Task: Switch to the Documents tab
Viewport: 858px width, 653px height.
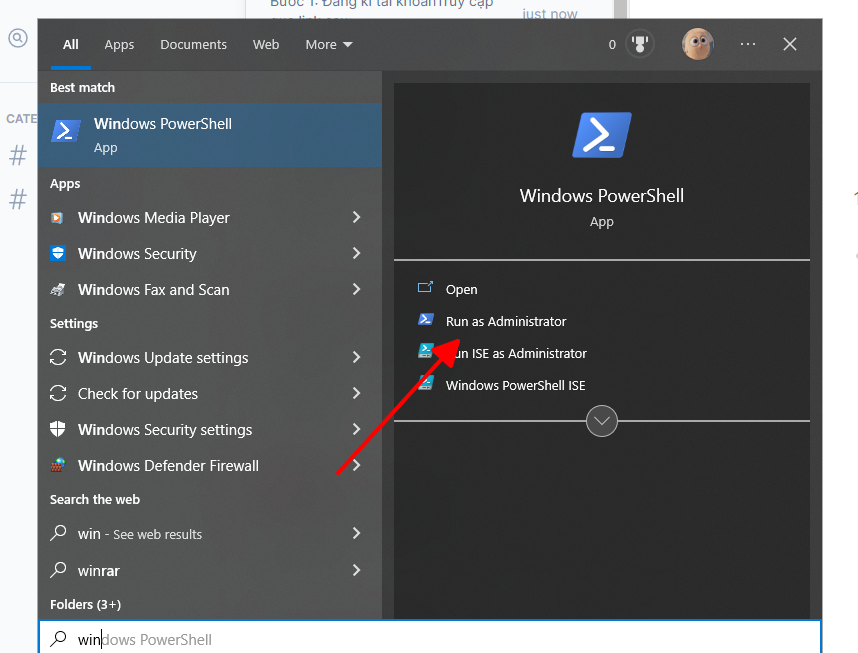Action: point(193,44)
